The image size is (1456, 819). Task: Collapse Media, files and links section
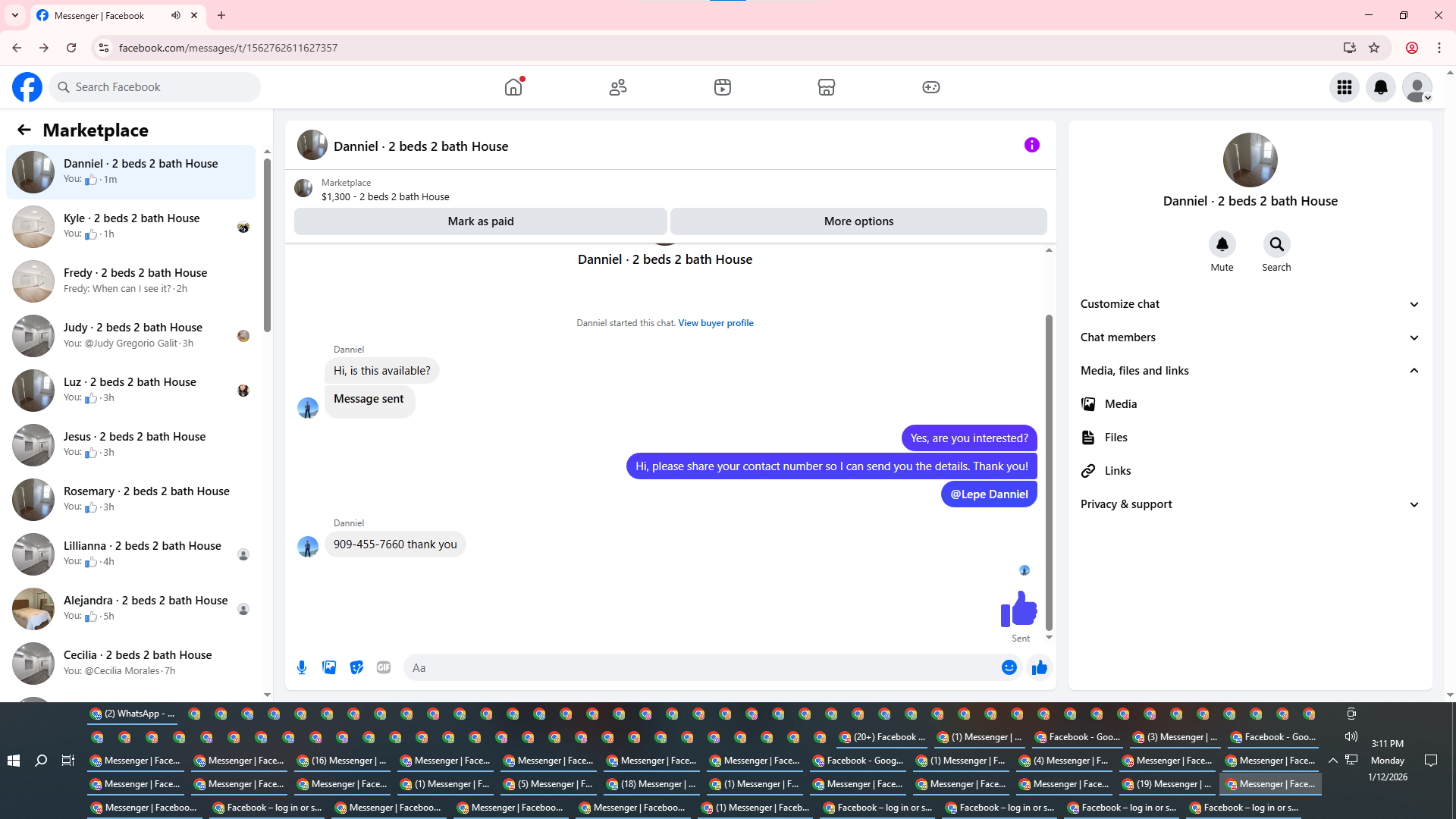[1250, 371]
